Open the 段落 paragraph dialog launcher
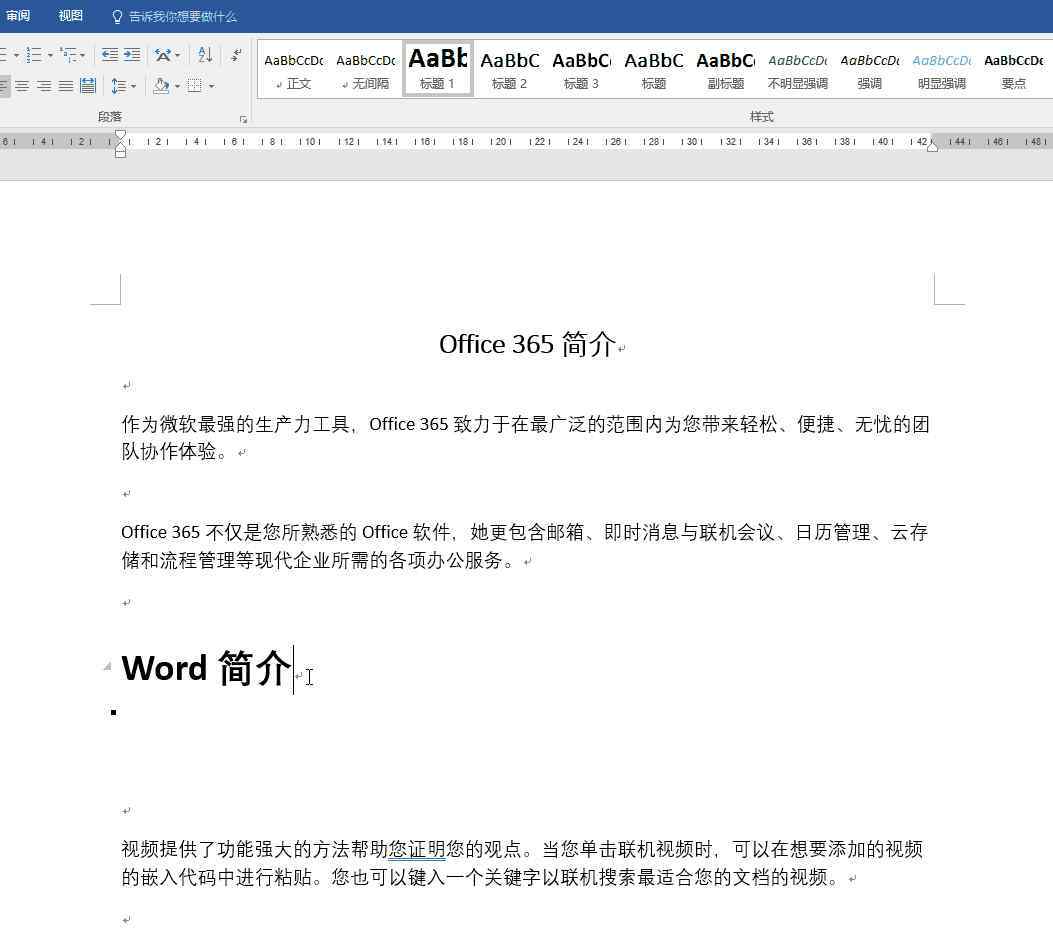This screenshot has height=933, width=1053. 243,120
